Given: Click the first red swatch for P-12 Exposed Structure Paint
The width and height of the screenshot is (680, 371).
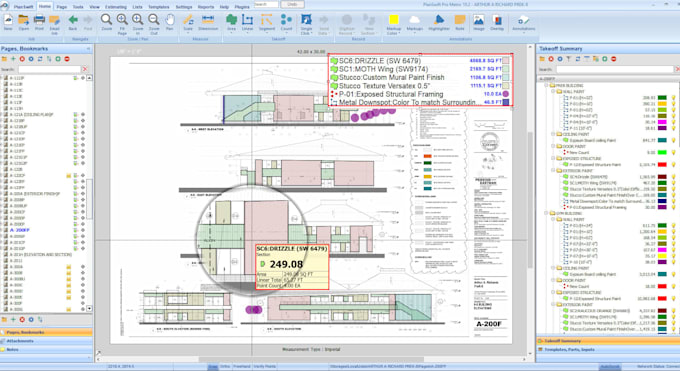Looking at the screenshot, I should (x=662, y=165).
